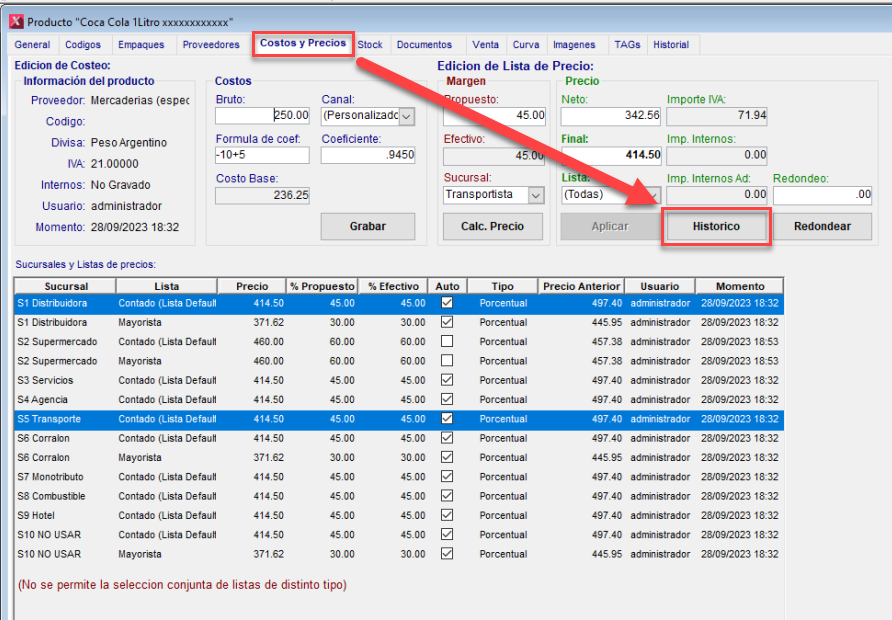This screenshot has width=892, height=620.
Task: Open the Proveedores tab
Action: (210, 45)
